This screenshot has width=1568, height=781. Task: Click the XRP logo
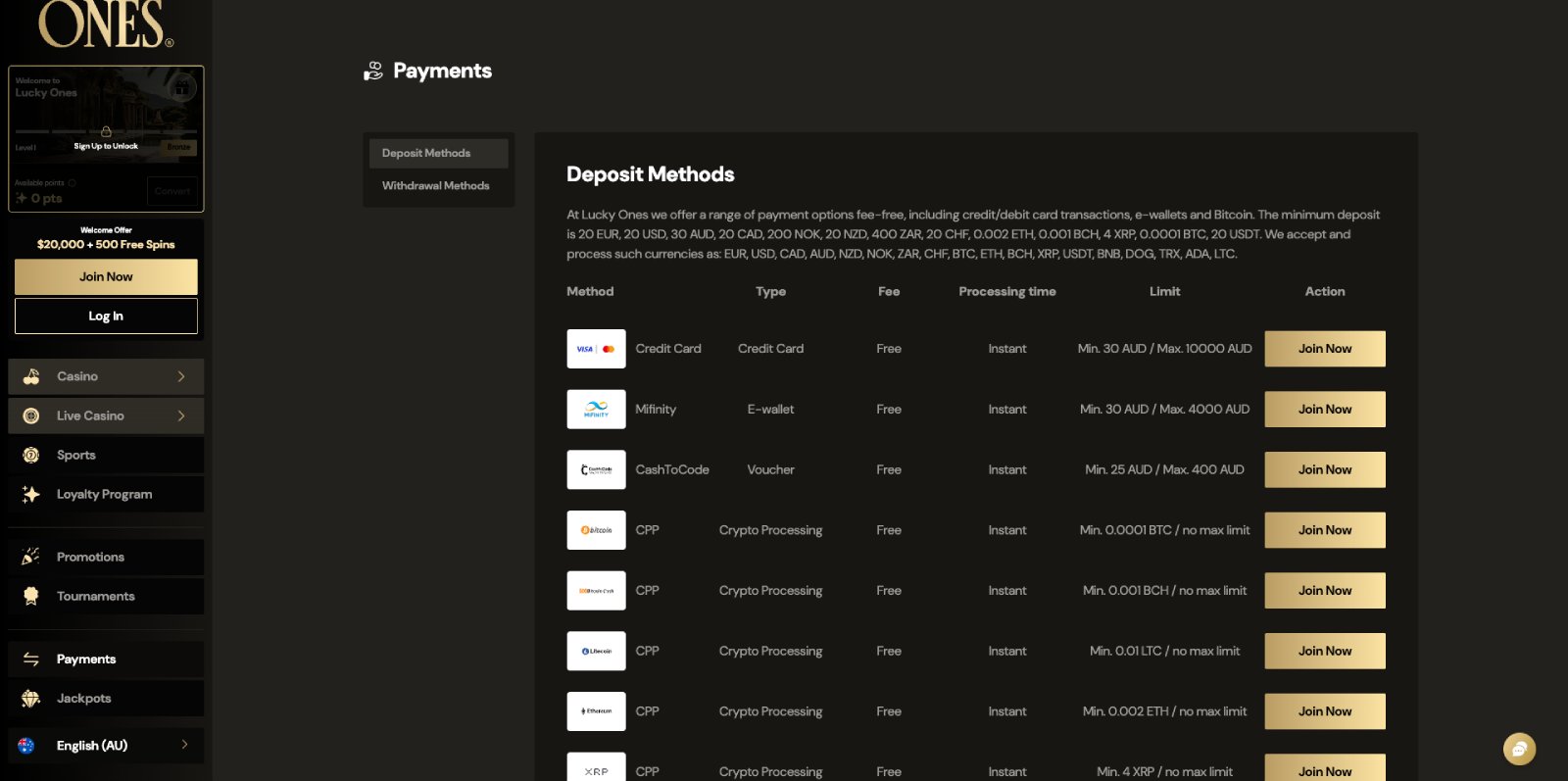pos(596,767)
